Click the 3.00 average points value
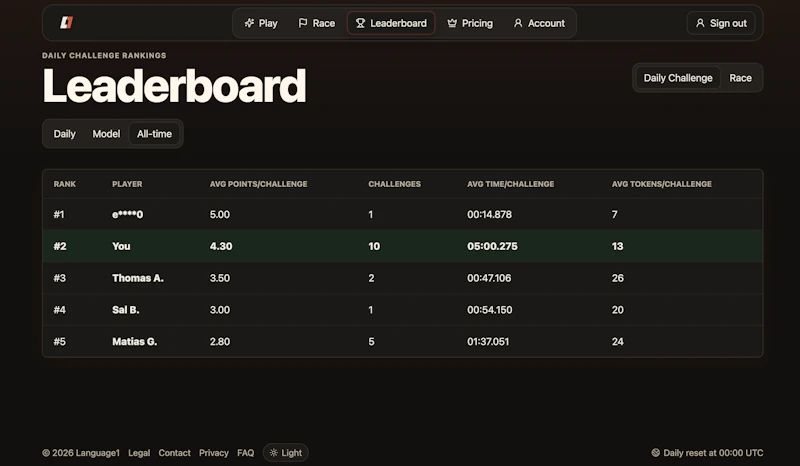The width and height of the screenshot is (800, 466). [220, 310]
